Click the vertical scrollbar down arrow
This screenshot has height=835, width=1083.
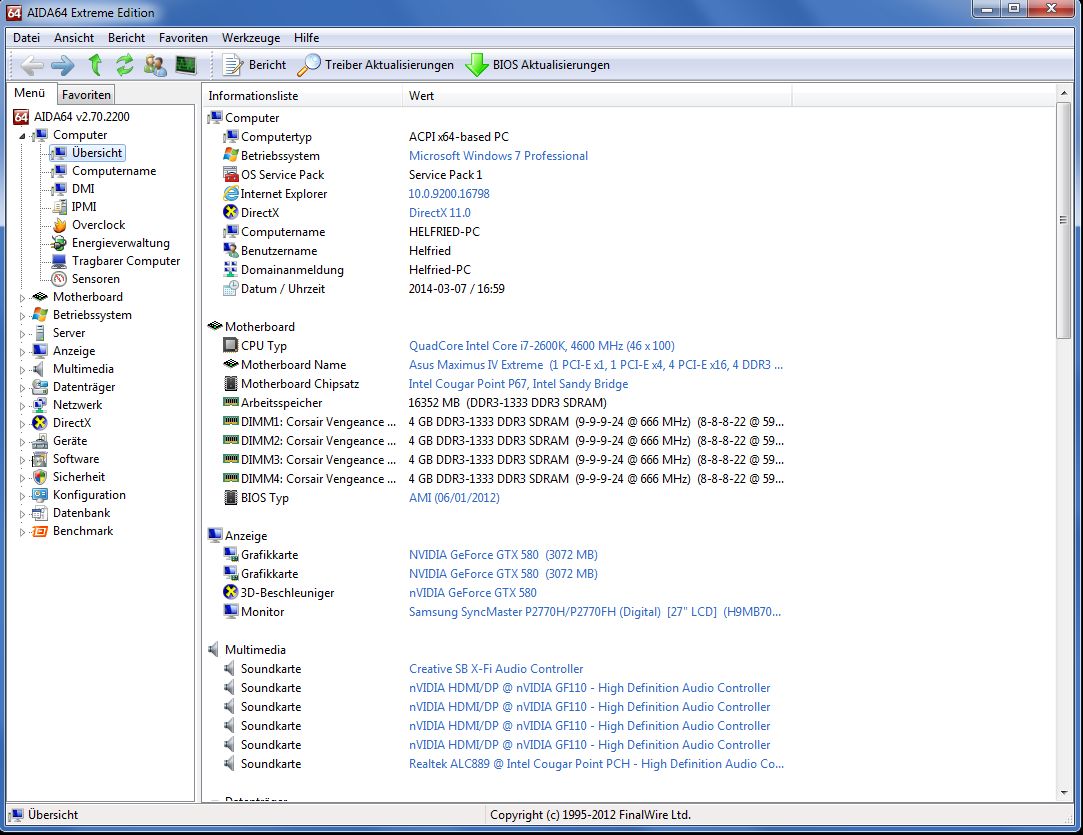1064,792
